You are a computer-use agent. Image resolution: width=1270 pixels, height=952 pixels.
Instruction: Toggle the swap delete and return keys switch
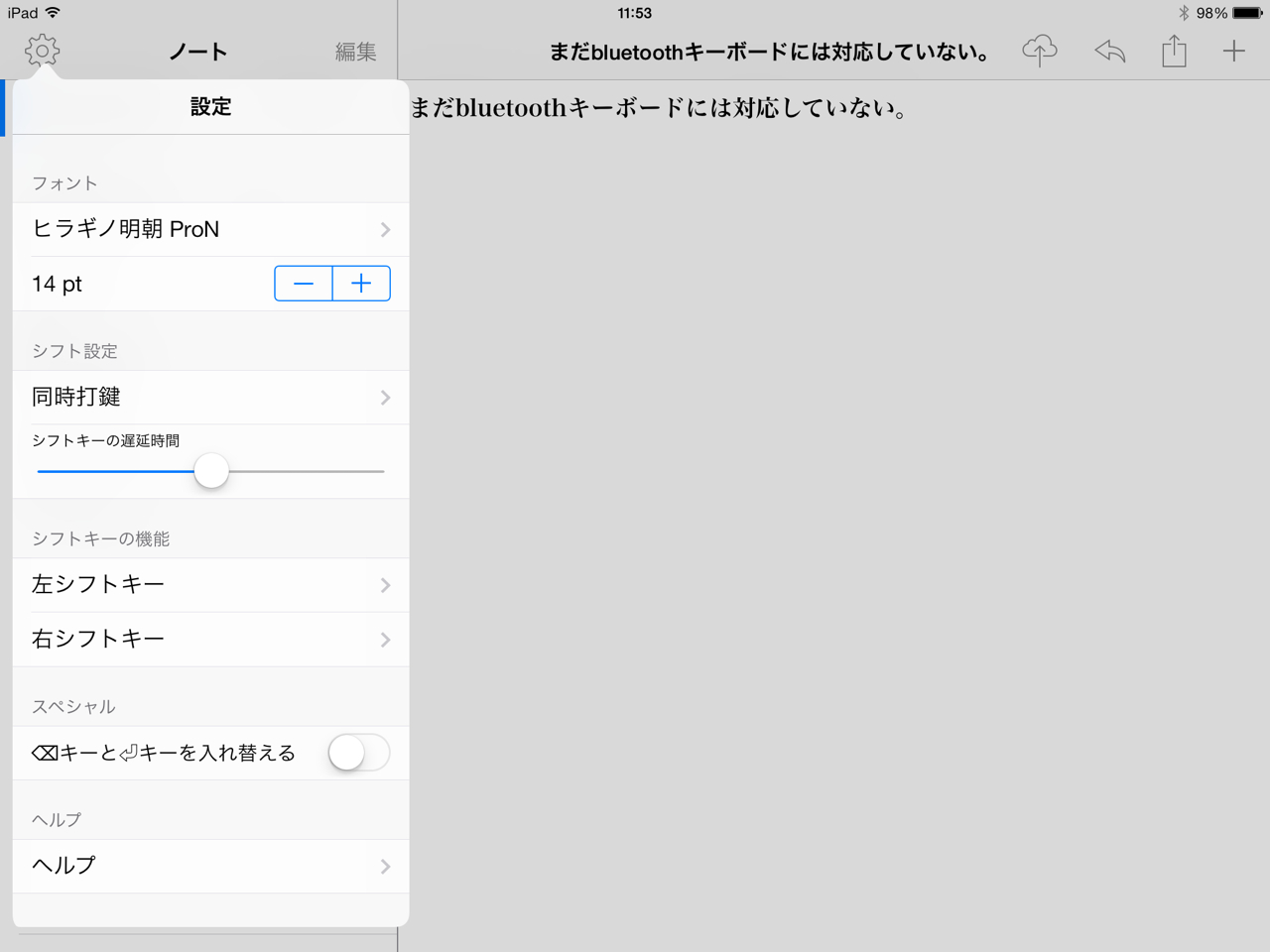click(358, 753)
